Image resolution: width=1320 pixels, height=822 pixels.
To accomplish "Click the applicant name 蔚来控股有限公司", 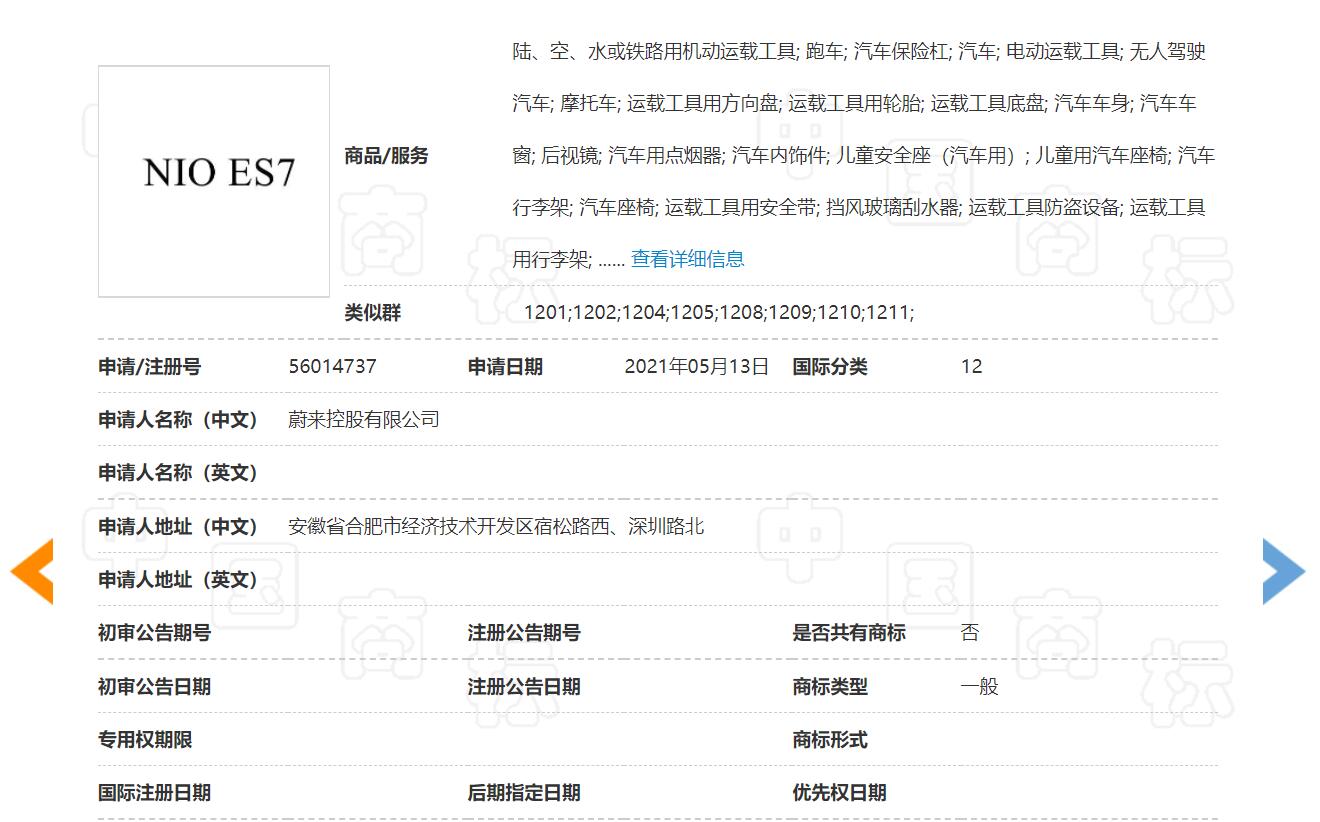I will pyautogui.click(x=363, y=419).
